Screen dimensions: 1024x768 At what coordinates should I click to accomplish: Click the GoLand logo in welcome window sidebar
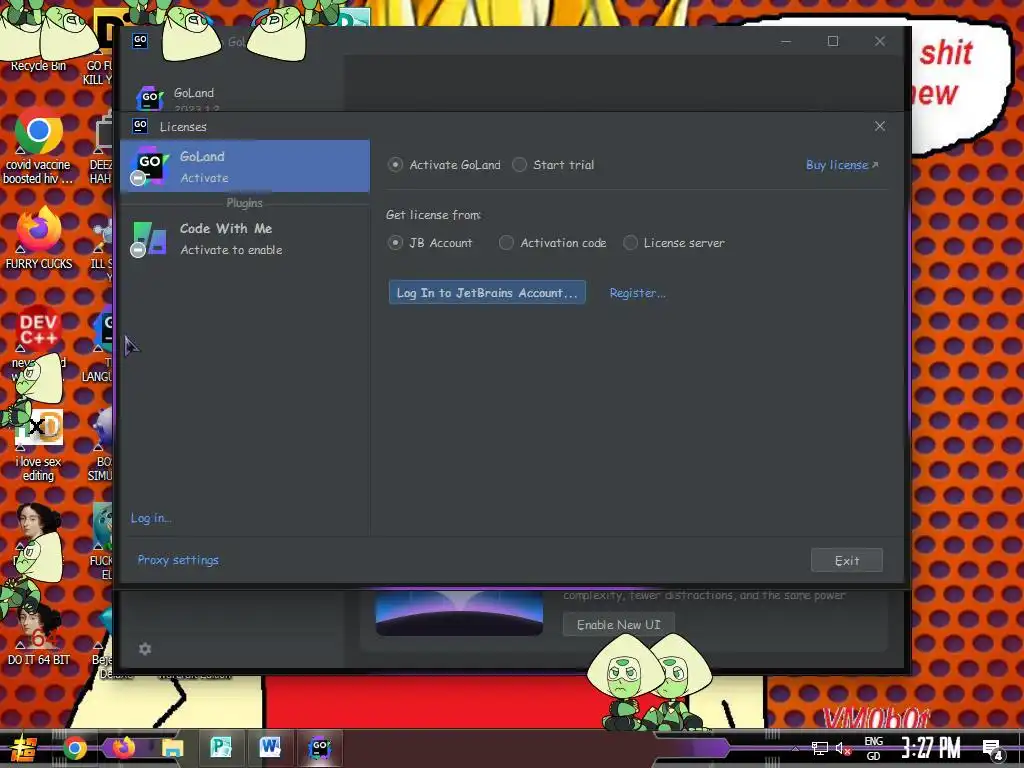pos(150,98)
